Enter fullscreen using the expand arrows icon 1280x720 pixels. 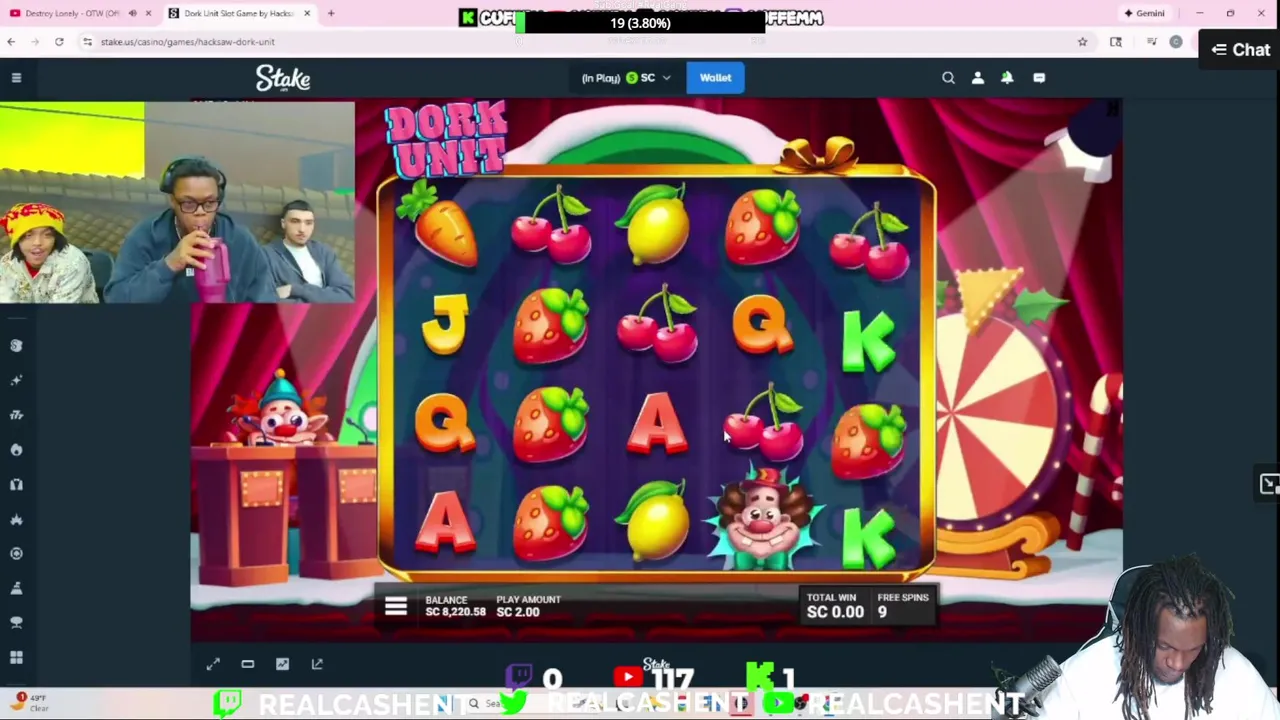pyautogui.click(x=213, y=664)
